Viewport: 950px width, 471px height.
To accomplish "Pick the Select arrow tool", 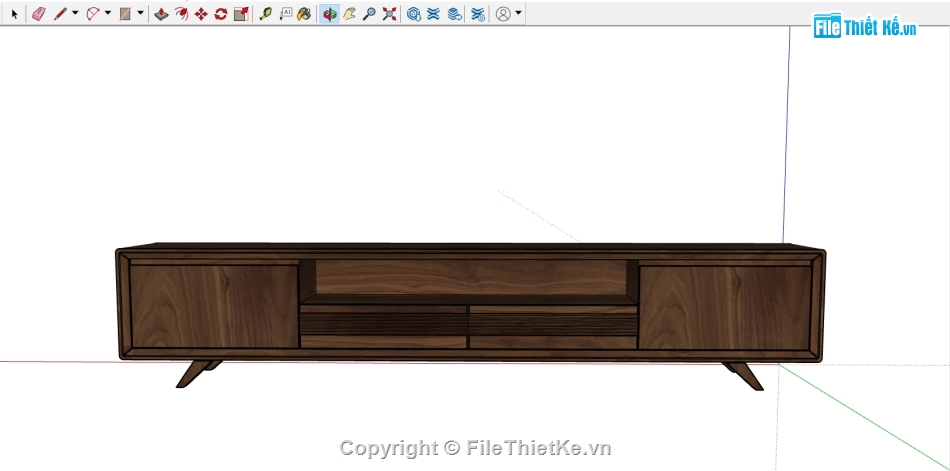I will click(15, 14).
